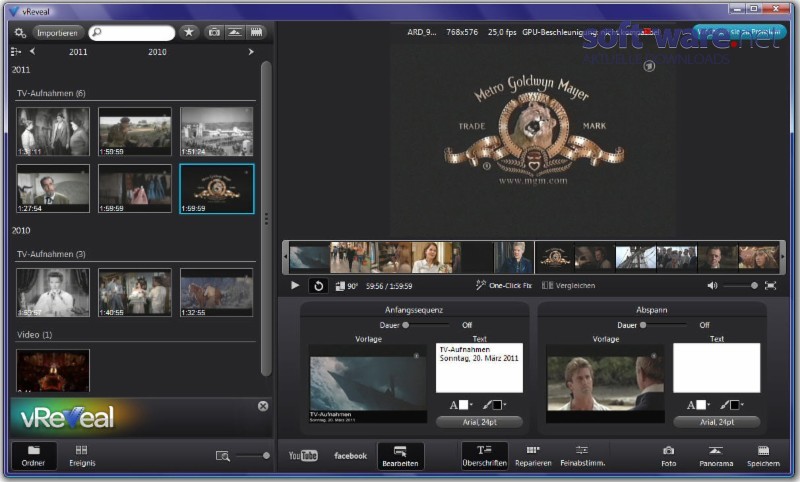The height and width of the screenshot is (482, 800).
Task: Open the Abspann Arial, 24pt font selector
Action: (716, 422)
